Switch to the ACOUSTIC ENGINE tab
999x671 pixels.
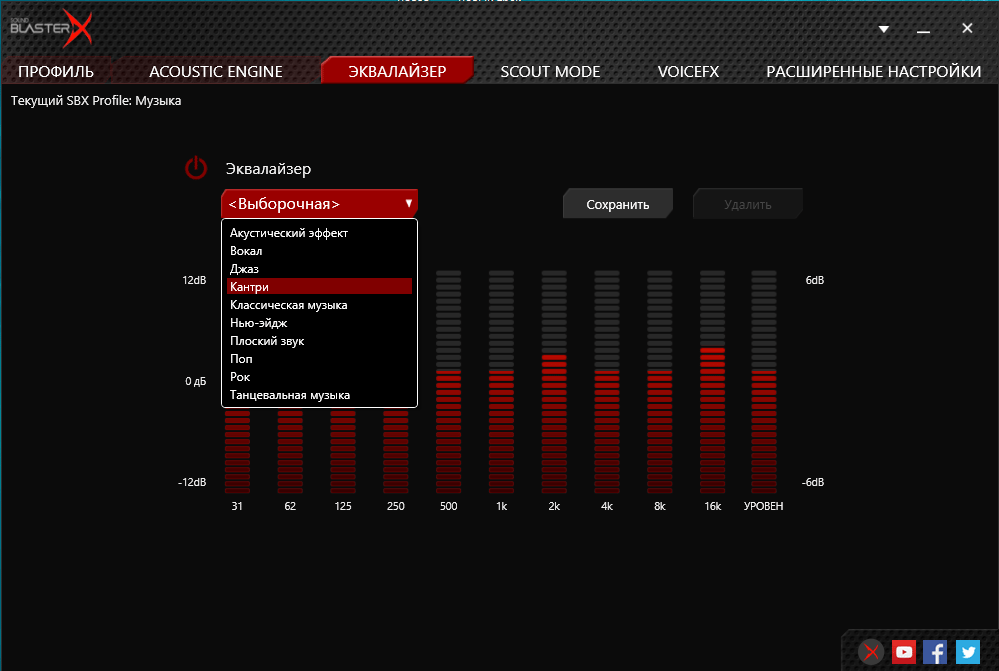pos(216,71)
